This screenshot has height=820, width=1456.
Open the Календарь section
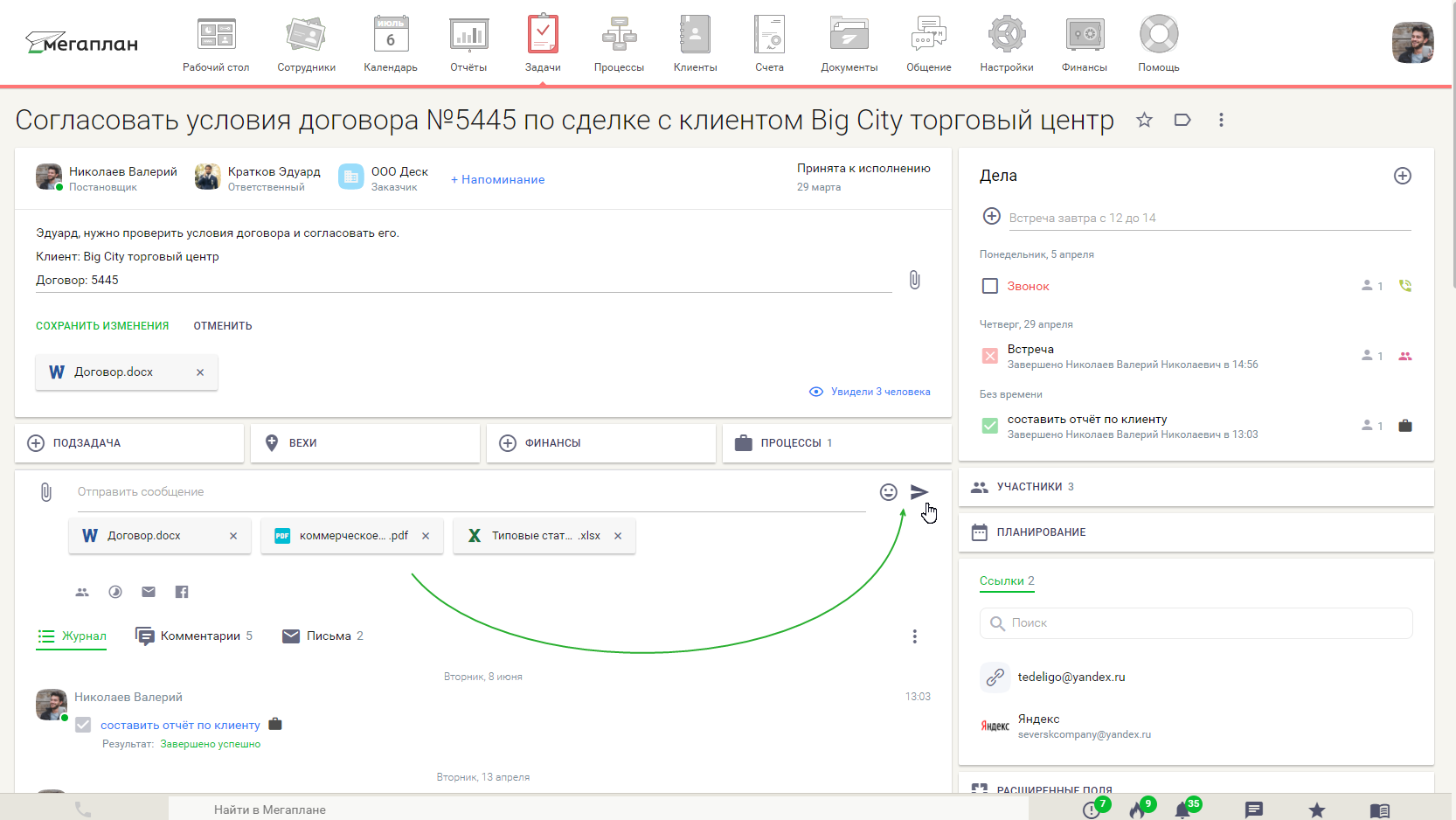(x=391, y=44)
